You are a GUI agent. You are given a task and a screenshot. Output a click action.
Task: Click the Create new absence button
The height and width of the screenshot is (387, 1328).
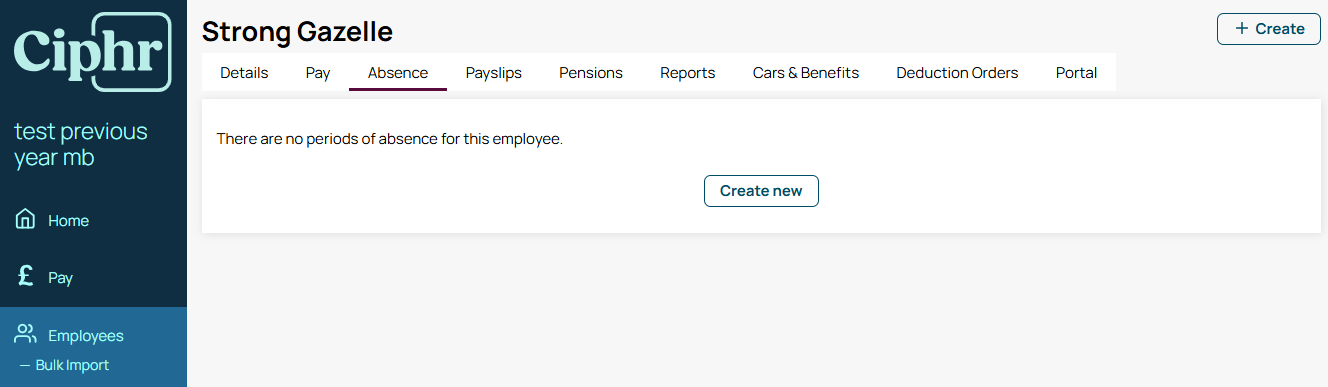pos(761,191)
